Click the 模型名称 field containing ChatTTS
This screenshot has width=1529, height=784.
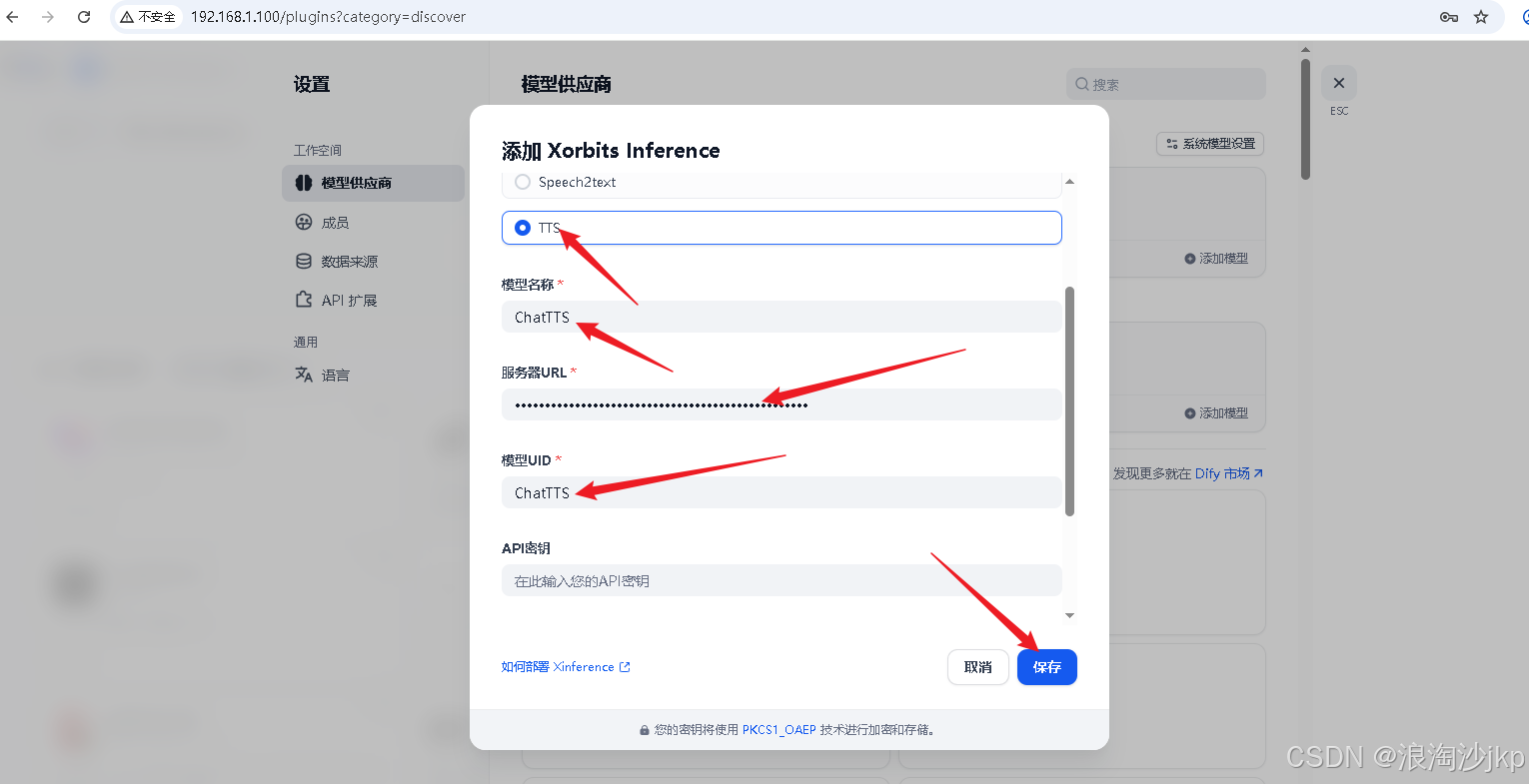point(781,317)
